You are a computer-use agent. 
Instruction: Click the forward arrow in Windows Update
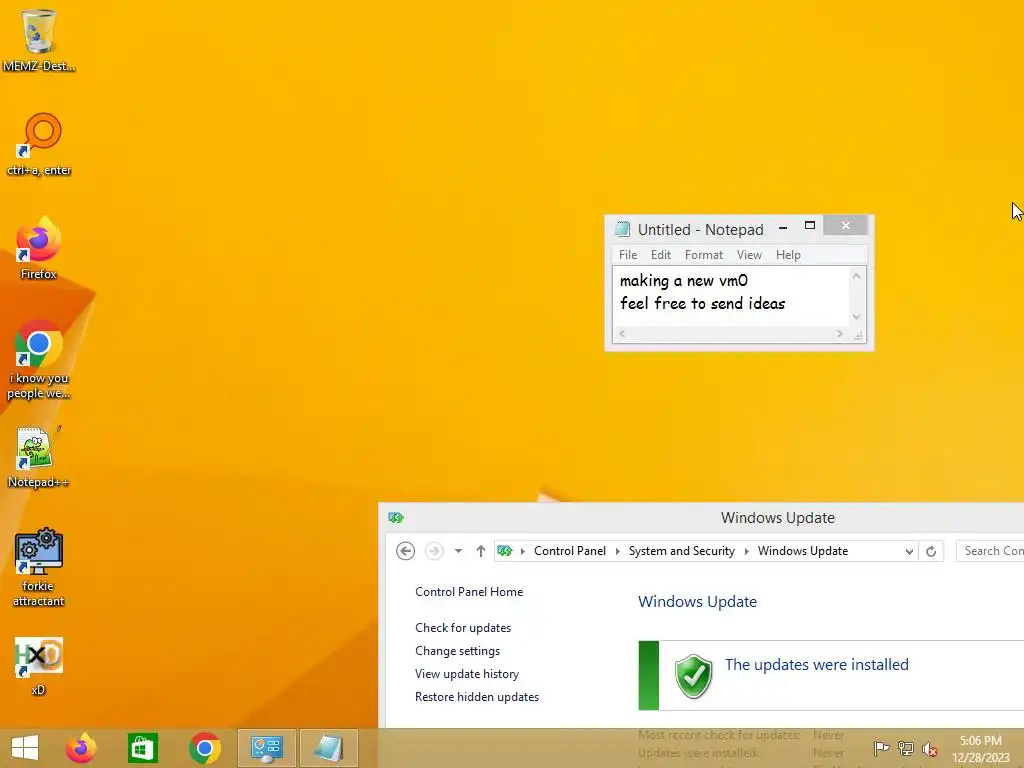[x=434, y=551]
